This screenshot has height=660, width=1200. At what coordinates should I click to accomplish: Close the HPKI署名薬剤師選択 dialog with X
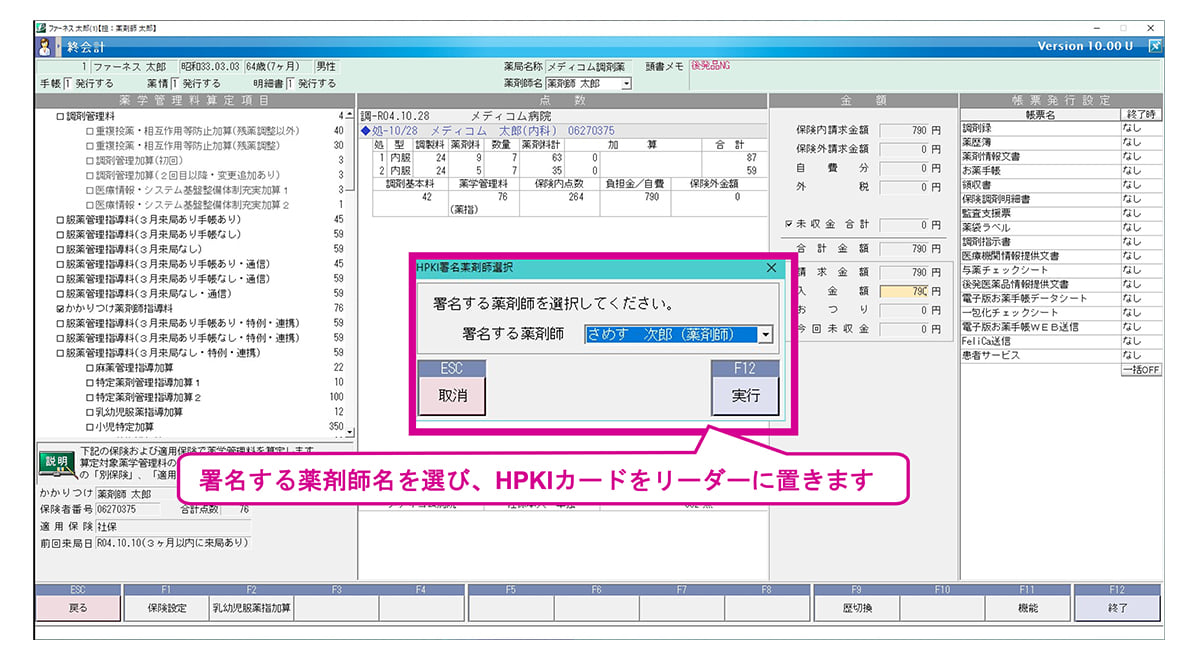(771, 268)
